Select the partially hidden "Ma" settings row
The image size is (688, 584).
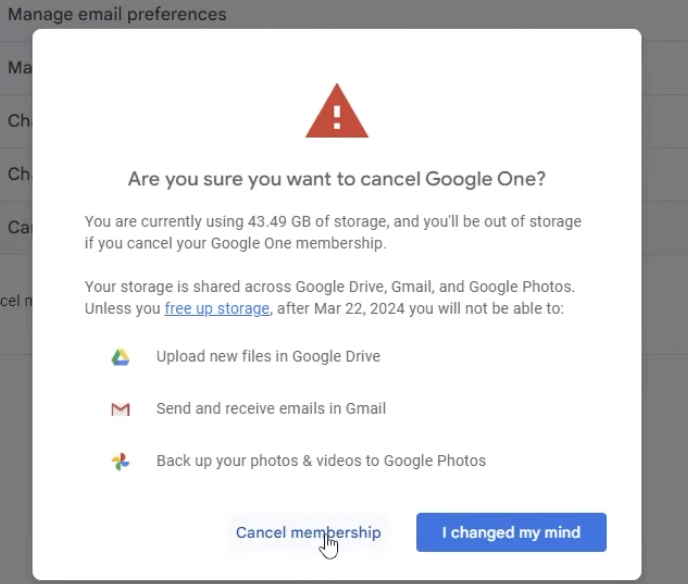pyautogui.click(x=18, y=68)
